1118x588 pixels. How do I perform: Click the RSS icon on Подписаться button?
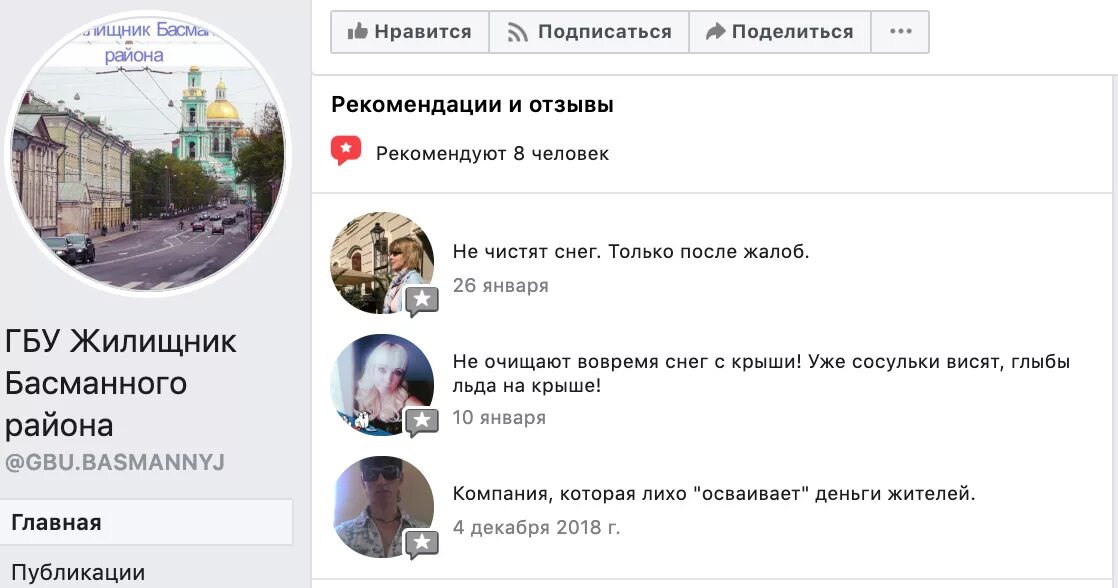coord(517,32)
